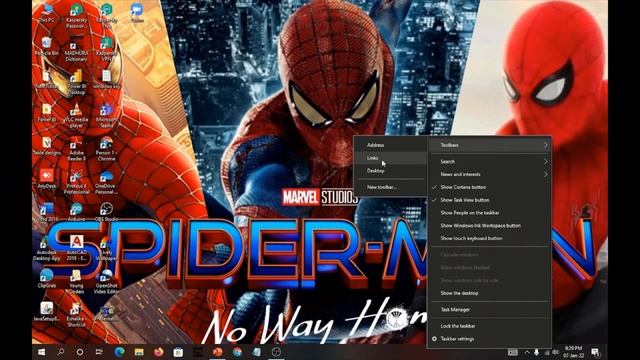Select New toolbar... menu entry
The width and height of the screenshot is (640, 360).
(390, 187)
